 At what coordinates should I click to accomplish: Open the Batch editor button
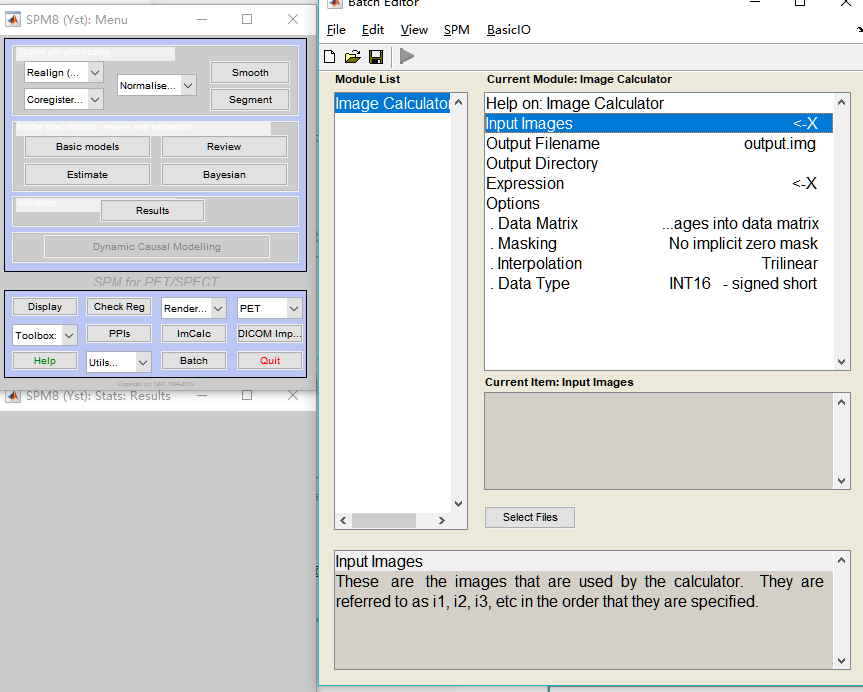[x=194, y=361]
